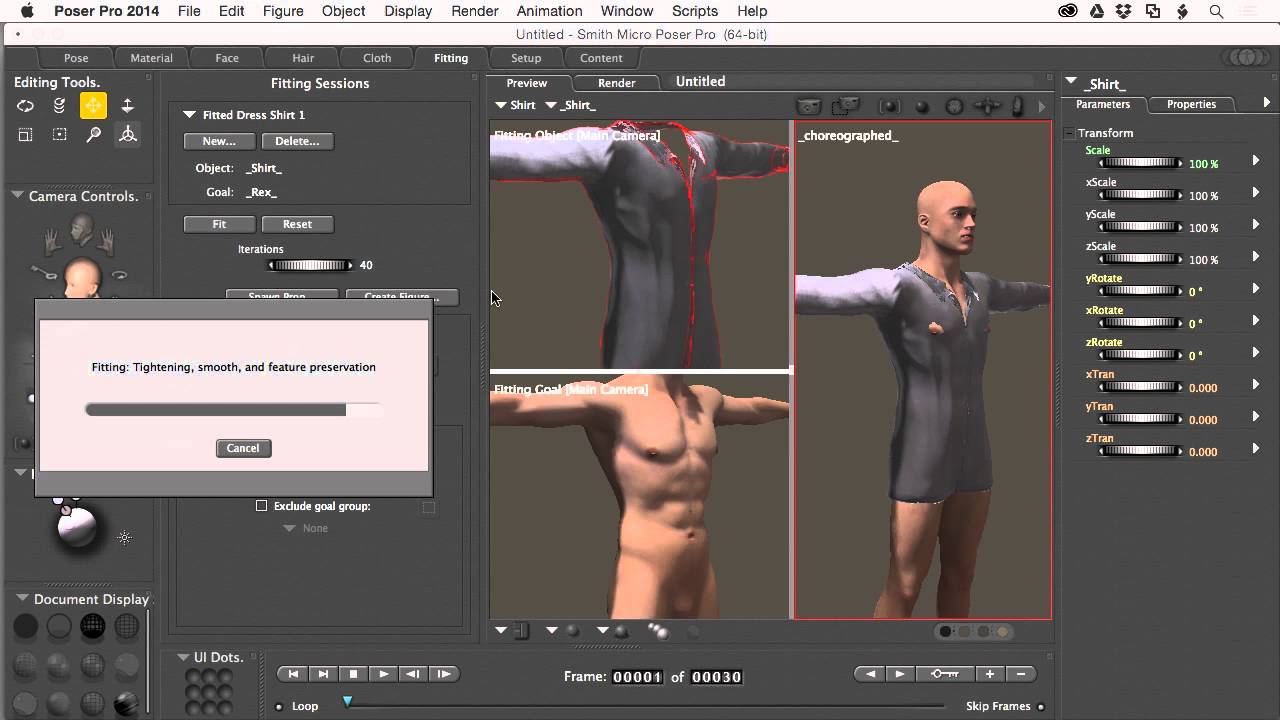This screenshot has width=1280, height=720.
Task: Toggle the Loop radio indicator
Action: (x=279, y=707)
